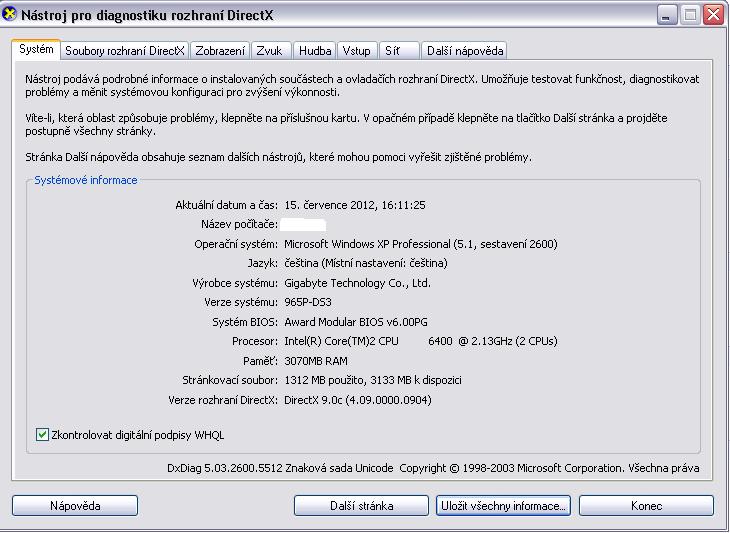Click the Nápověda button
Image resolution: width=730 pixels, height=533 pixels.
pos(75,506)
